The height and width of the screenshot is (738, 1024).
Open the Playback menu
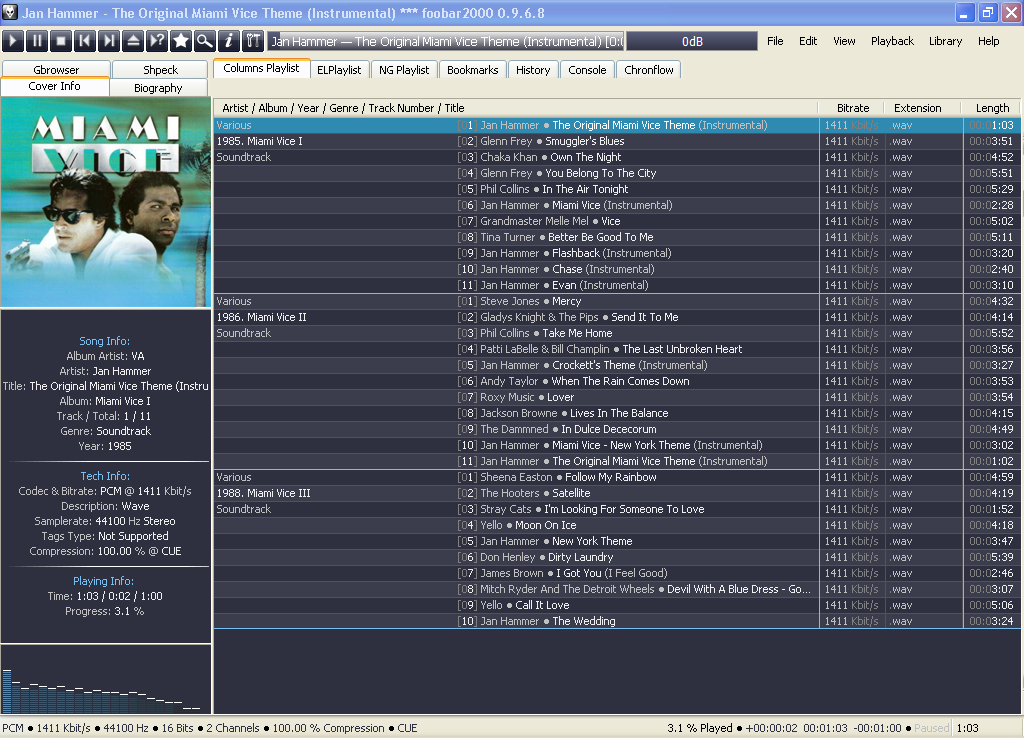[892, 41]
